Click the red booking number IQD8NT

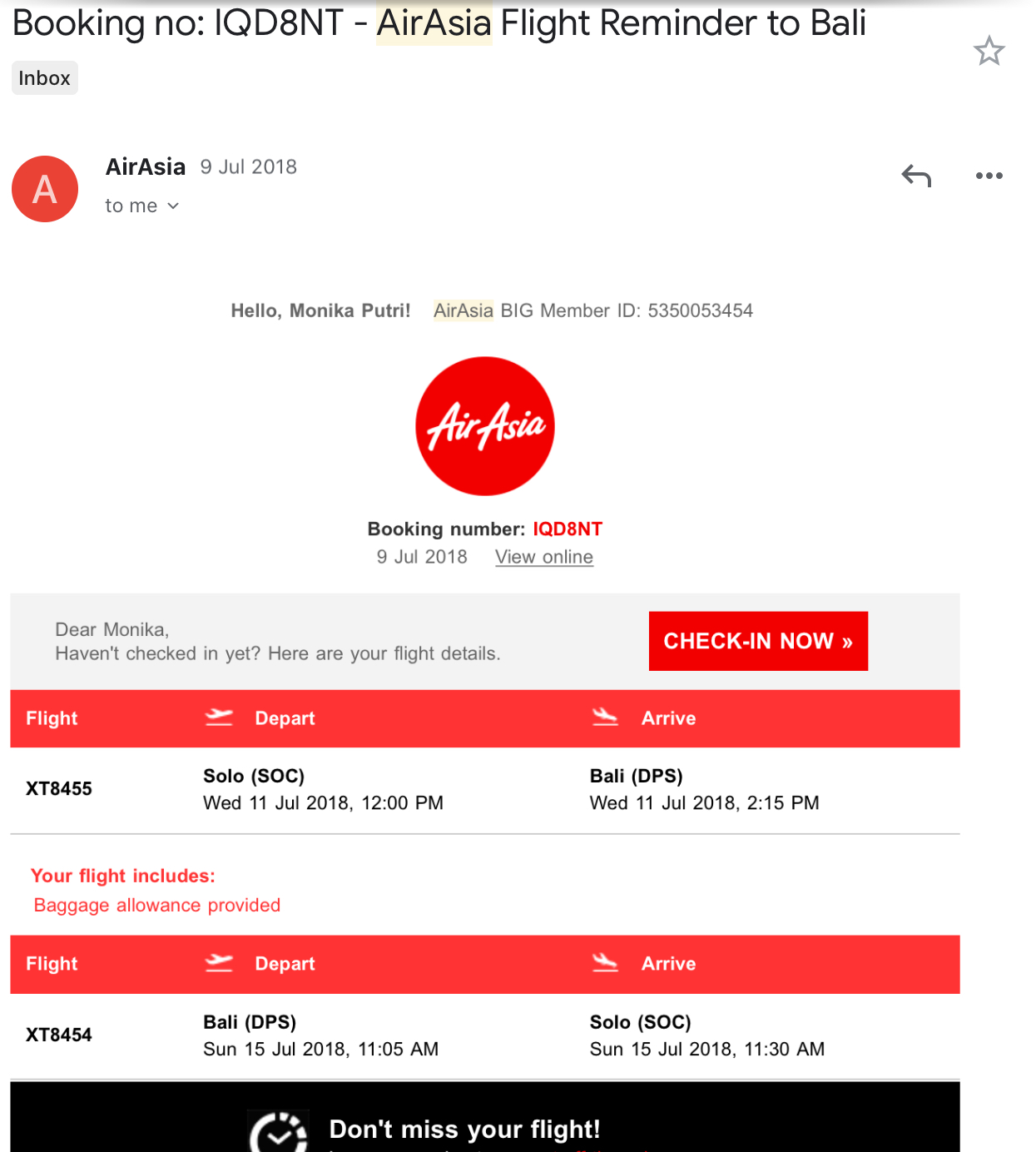(x=568, y=529)
